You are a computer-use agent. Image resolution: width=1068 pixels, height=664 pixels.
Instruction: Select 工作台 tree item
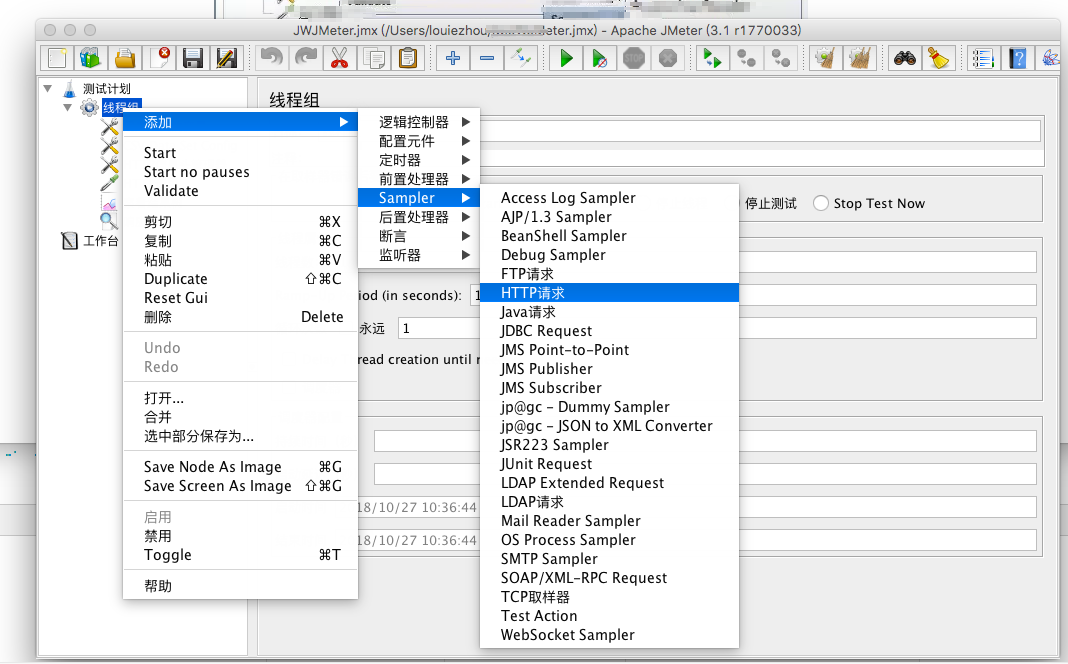pyautogui.click(x=101, y=240)
